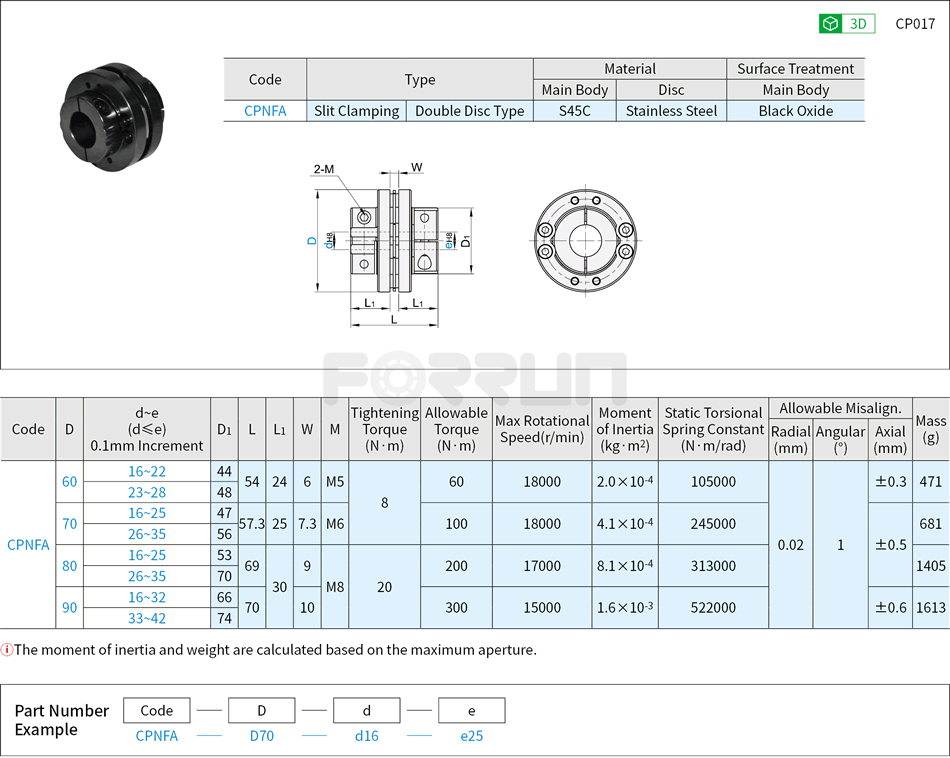Click the CP017 page code
The height and width of the screenshot is (758, 950).
[x=915, y=24]
